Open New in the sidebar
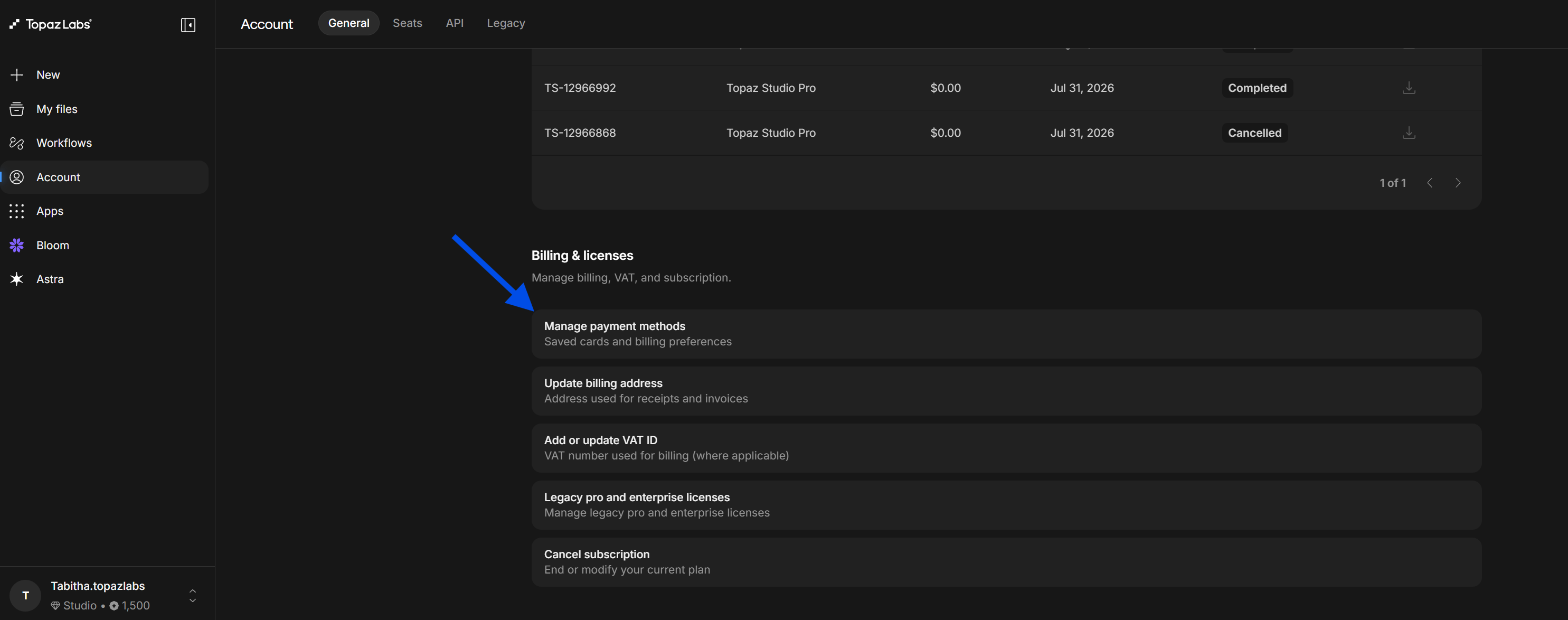The width and height of the screenshot is (1568, 620). (x=104, y=75)
